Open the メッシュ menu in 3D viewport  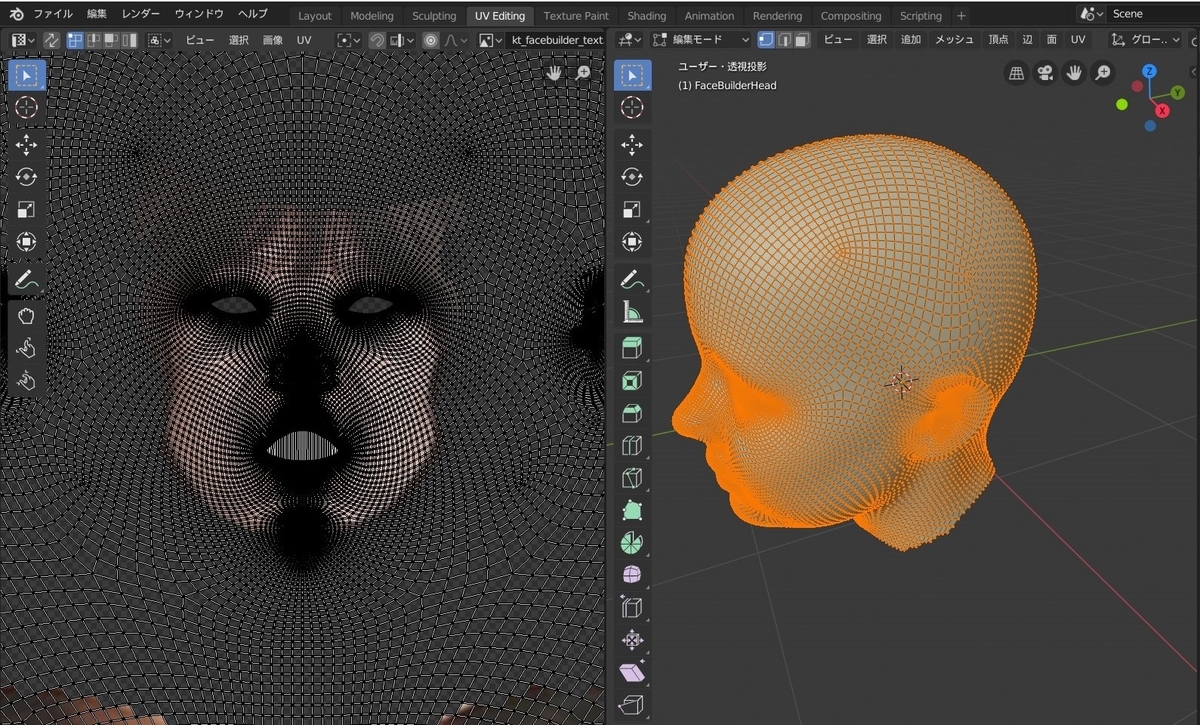954,40
